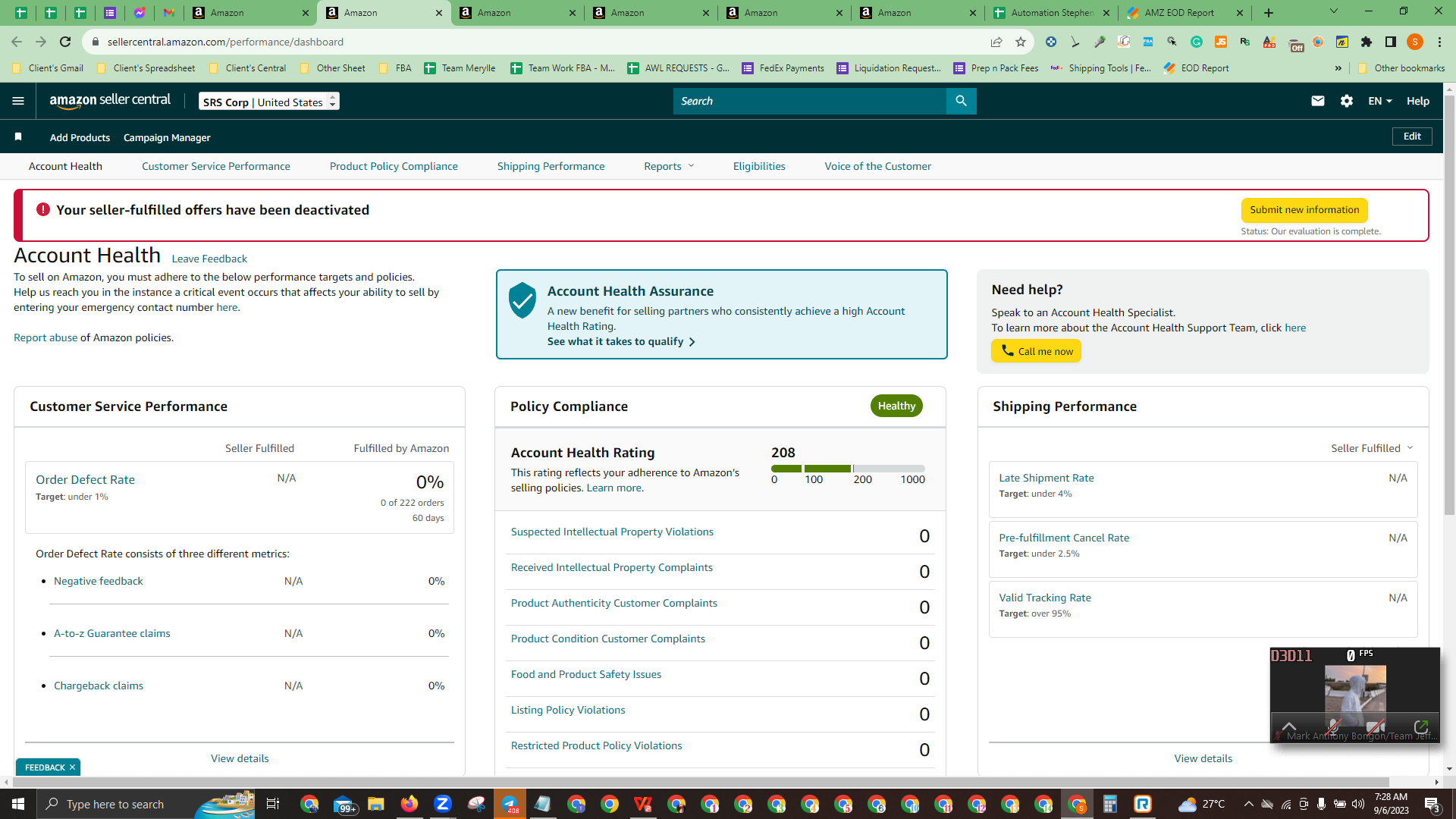Show hidden system tray icons
Image resolution: width=1456 pixels, height=819 pixels.
[x=1248, y=804]
